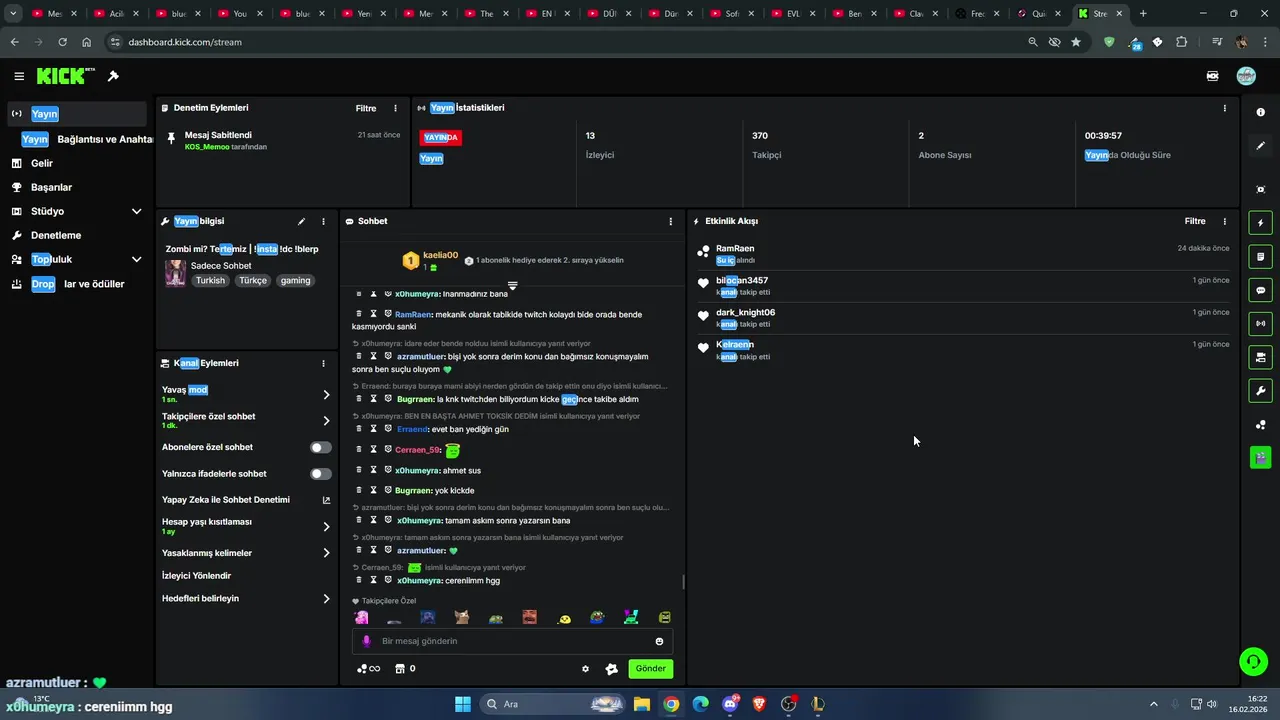This screenshot has width=1280, height=720.
Task: Select the pink emote in emote row
Action: point(362,617)
